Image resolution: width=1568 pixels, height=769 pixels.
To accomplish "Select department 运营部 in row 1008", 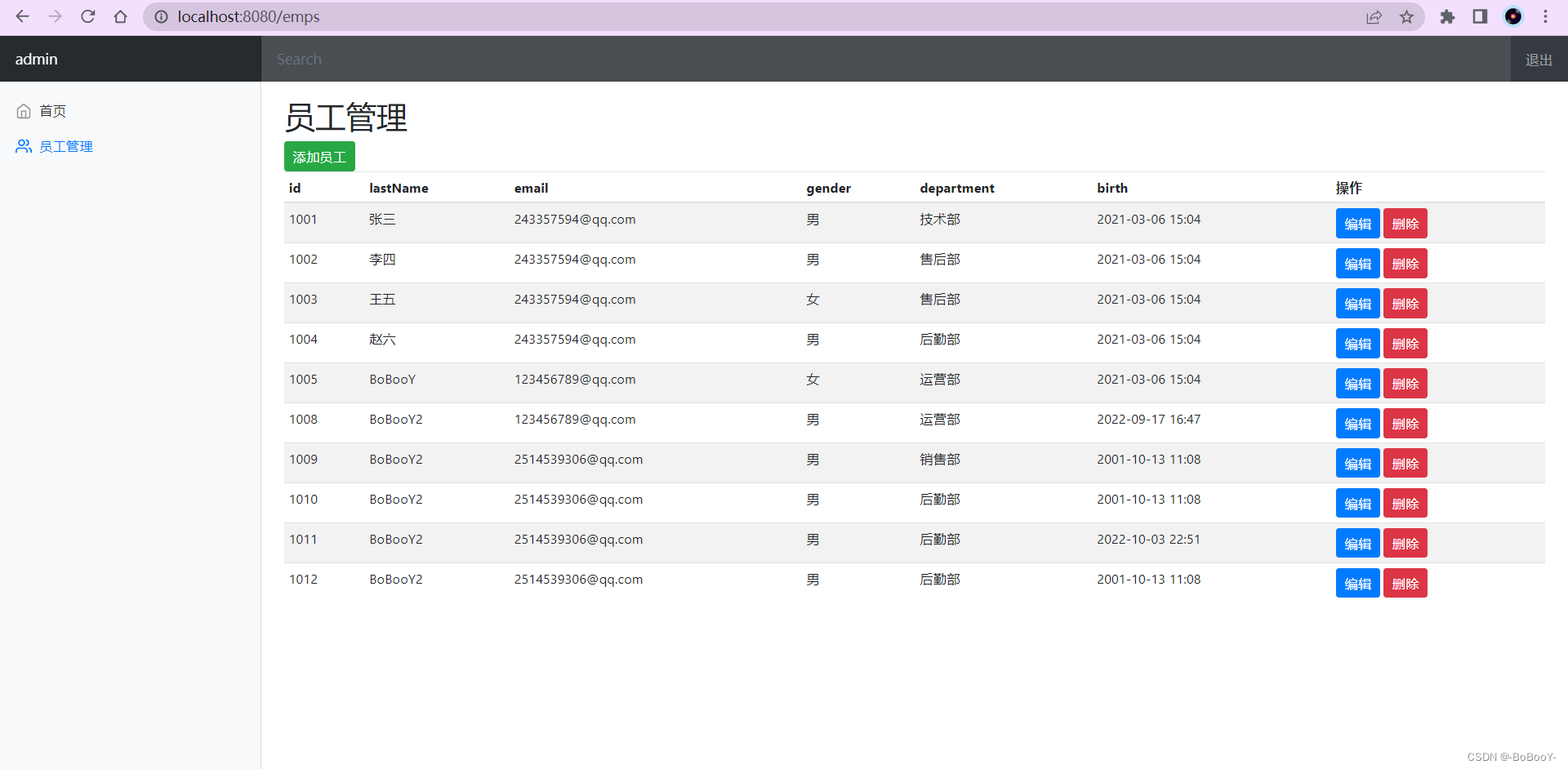I will pyautogui.click(x=940, y=419).
